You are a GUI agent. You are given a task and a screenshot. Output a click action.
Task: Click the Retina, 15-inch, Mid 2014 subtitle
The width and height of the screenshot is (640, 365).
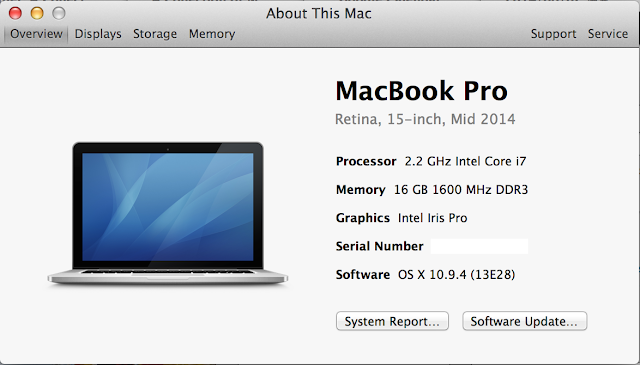click(425, 119)
